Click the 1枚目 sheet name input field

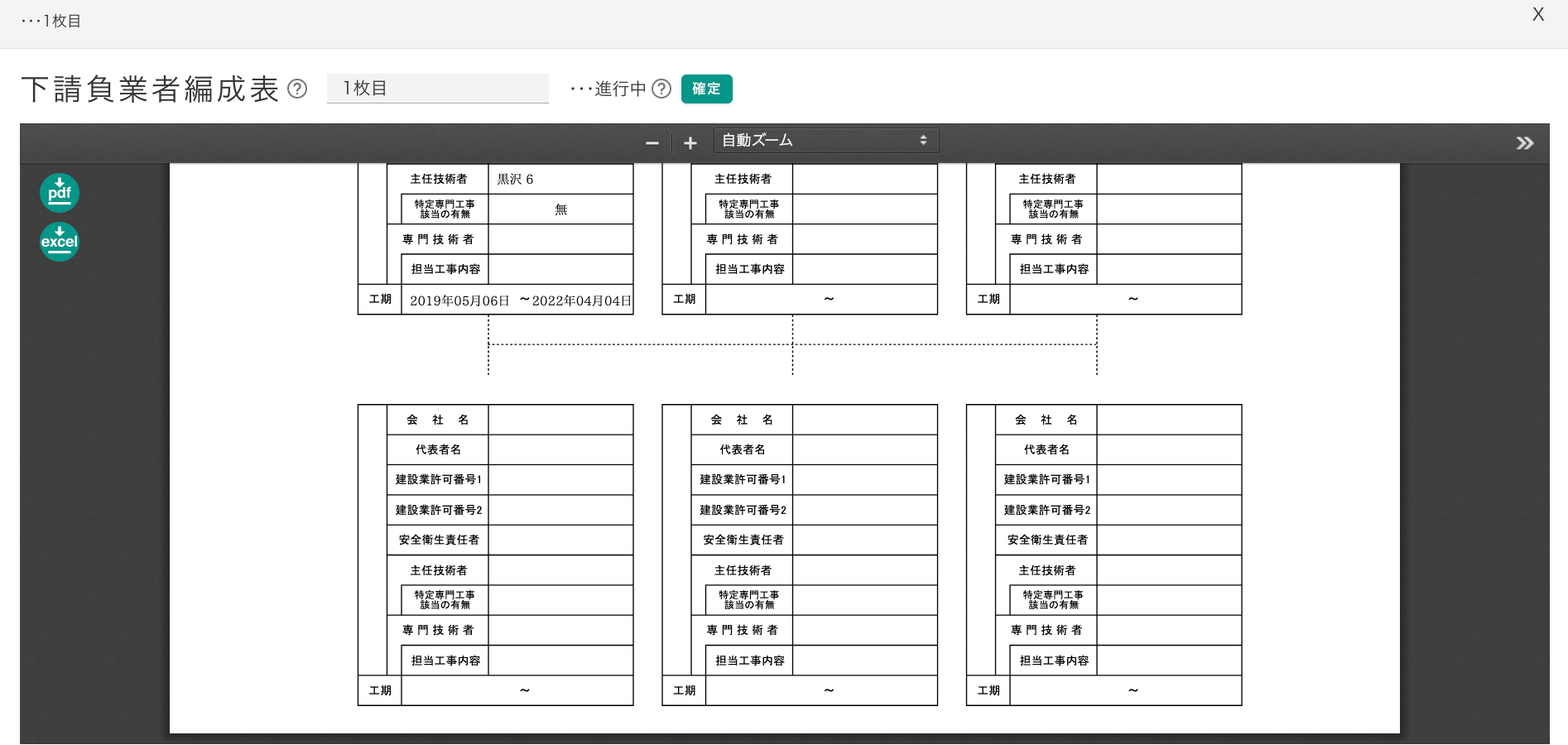[x=438, y=89]
